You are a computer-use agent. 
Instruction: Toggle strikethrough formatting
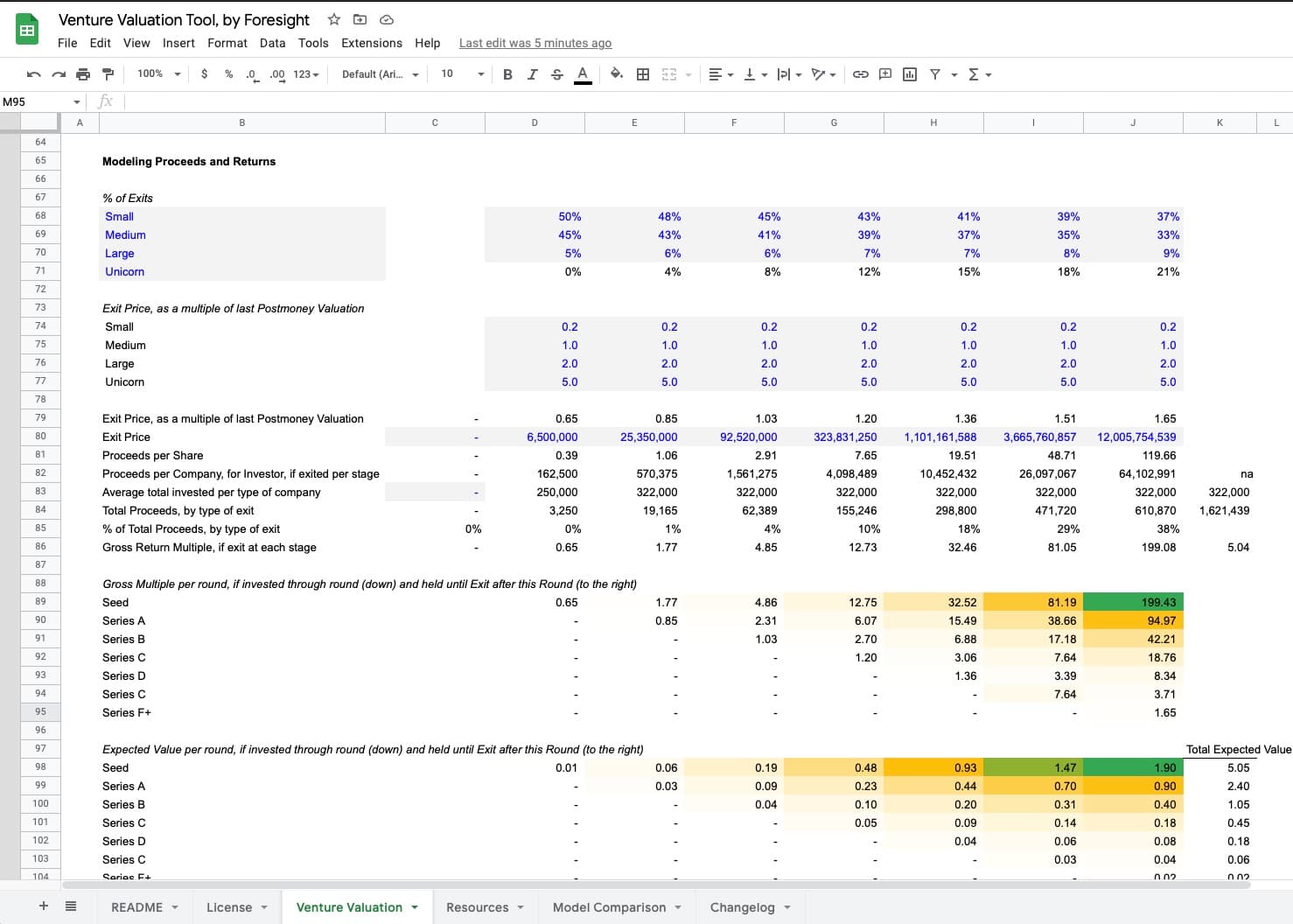(x=557, y=74)
